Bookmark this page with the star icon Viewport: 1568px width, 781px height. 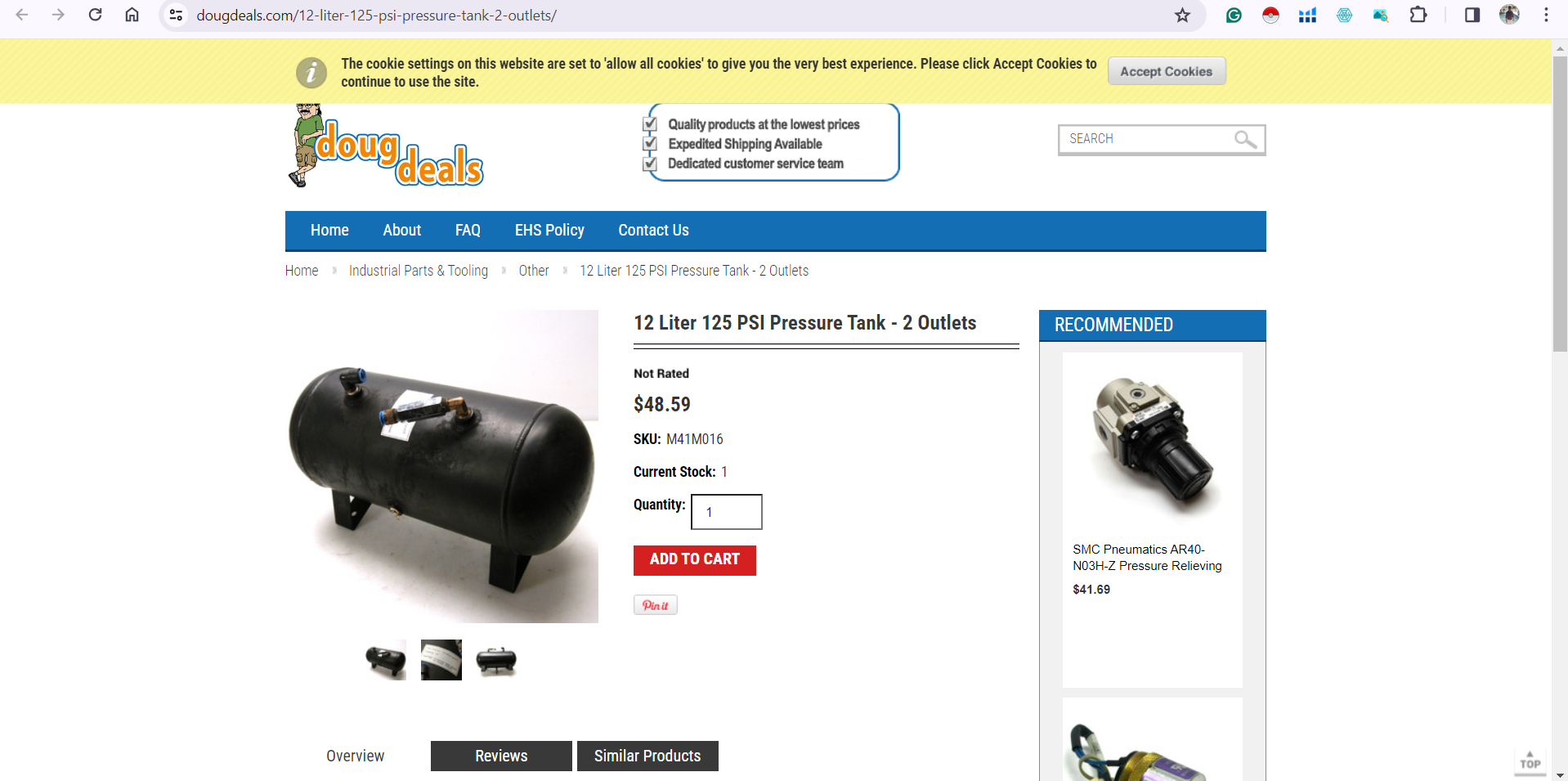click(x=1182, y=15)
